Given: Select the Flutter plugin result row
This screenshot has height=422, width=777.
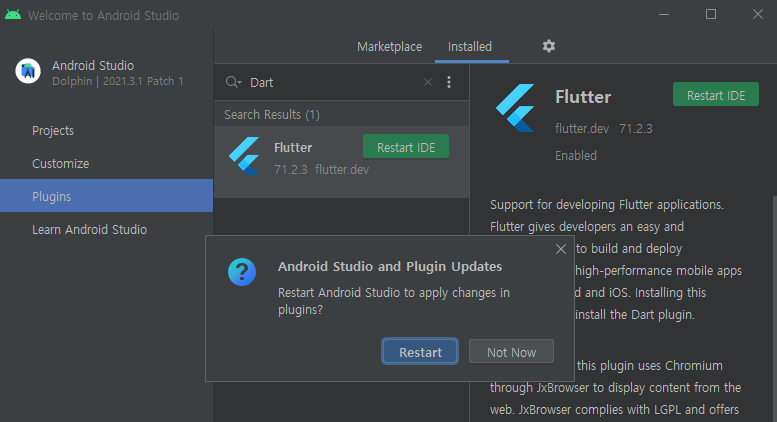Looking at the screenshot, I should [341, 161].
